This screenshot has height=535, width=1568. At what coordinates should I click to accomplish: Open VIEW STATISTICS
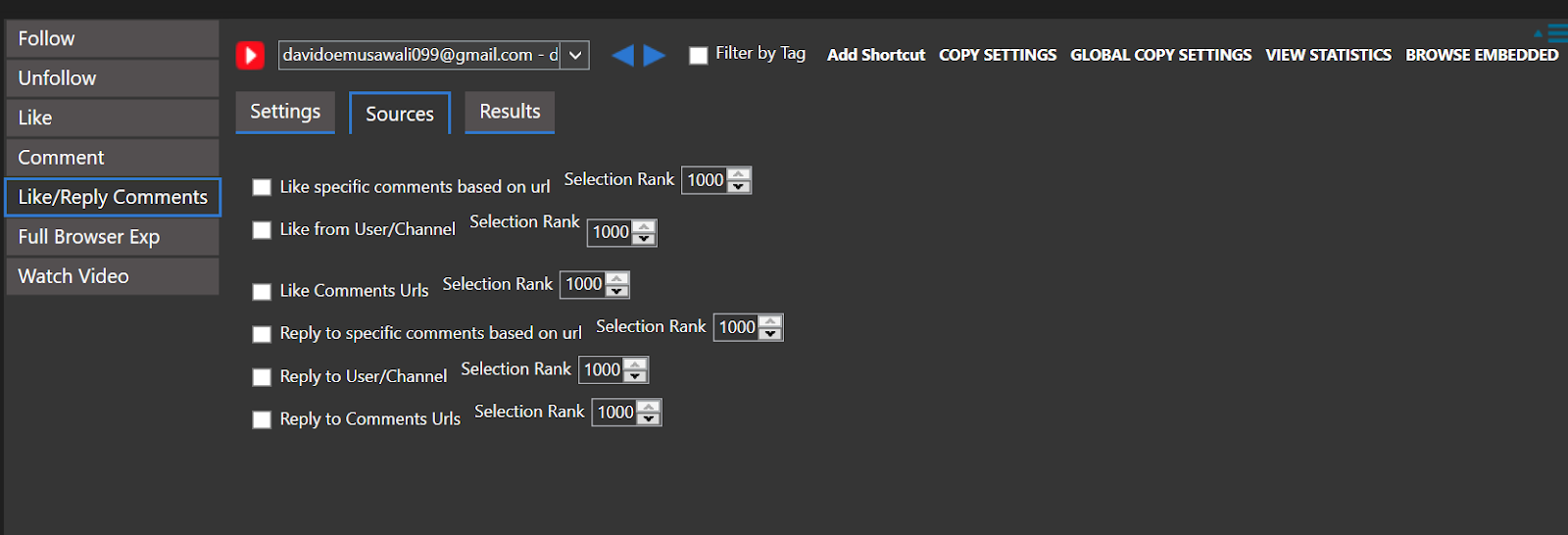click(x=1328, y=55)
